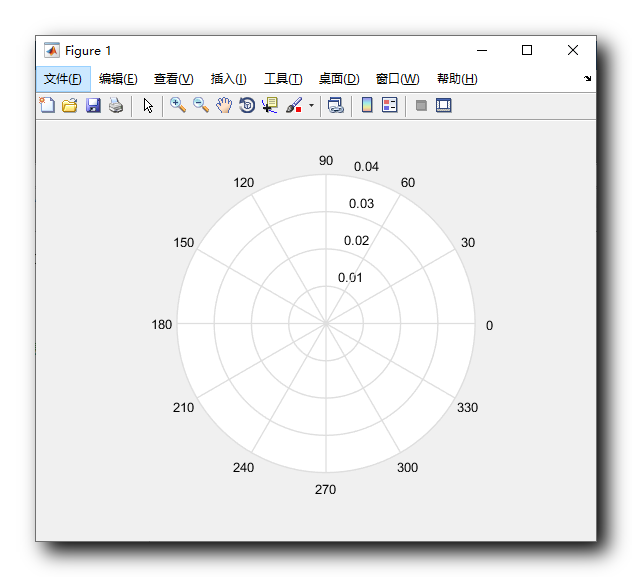Print the figure with the printer icon
The width and height of the screenshot is (632, 577).
(116, 106)
